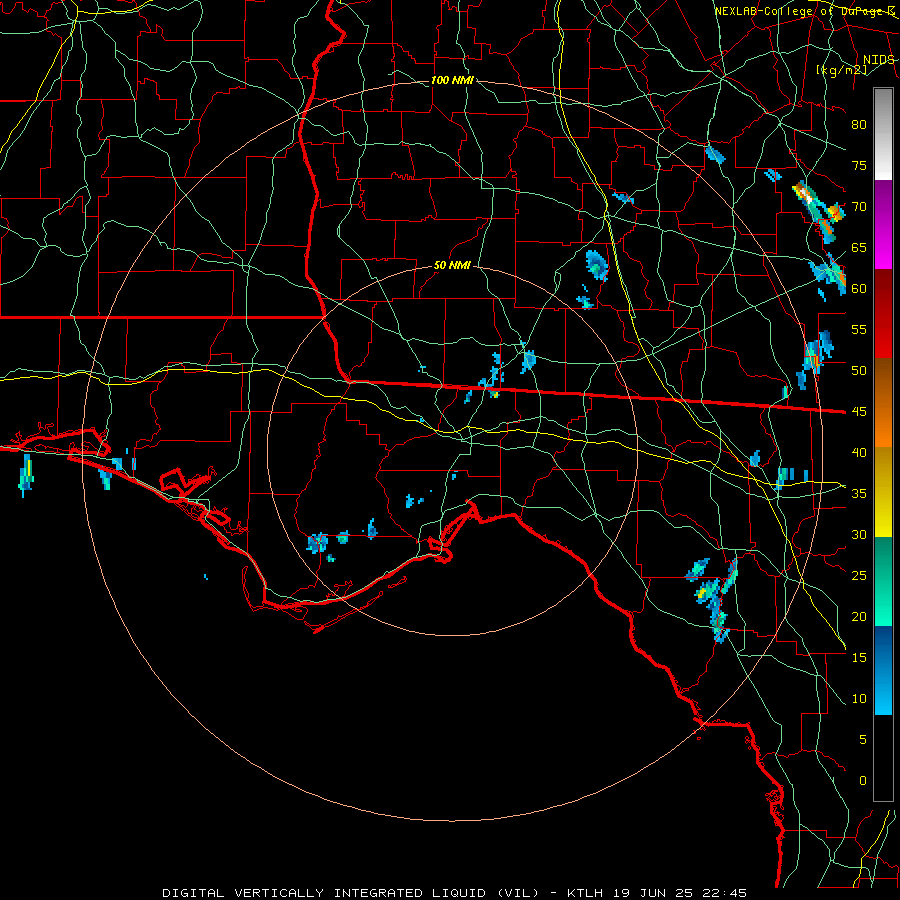900x900 pixels.
Task: Click the legend value 15
Action: pyautogui.click(x=859, y=658)
